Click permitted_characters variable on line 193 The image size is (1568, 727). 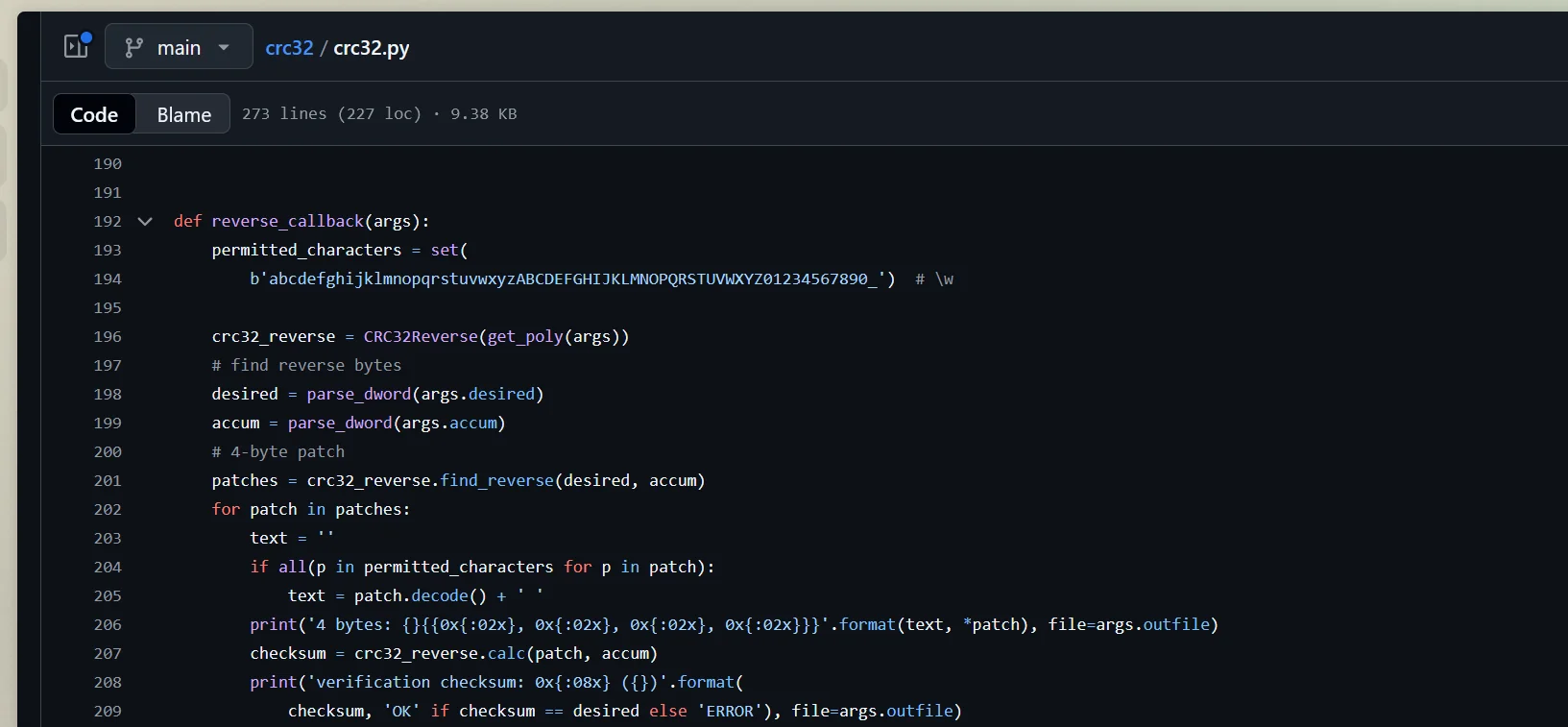307,251
